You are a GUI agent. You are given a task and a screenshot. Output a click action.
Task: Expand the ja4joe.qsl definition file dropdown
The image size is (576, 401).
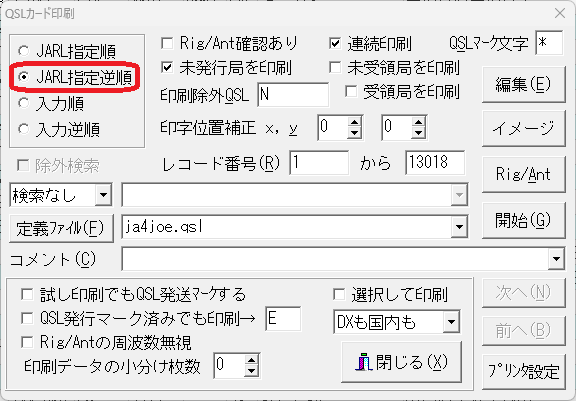[459, 226]
